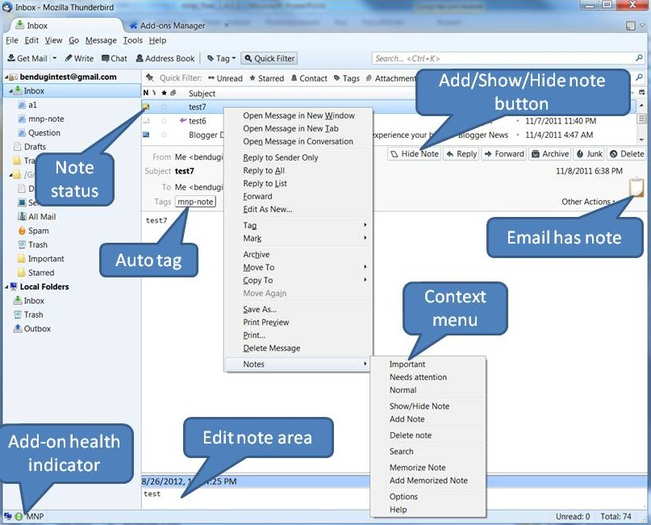Expand the Copy To submenu
Screen dimensions: 651x525
point(299,280)
